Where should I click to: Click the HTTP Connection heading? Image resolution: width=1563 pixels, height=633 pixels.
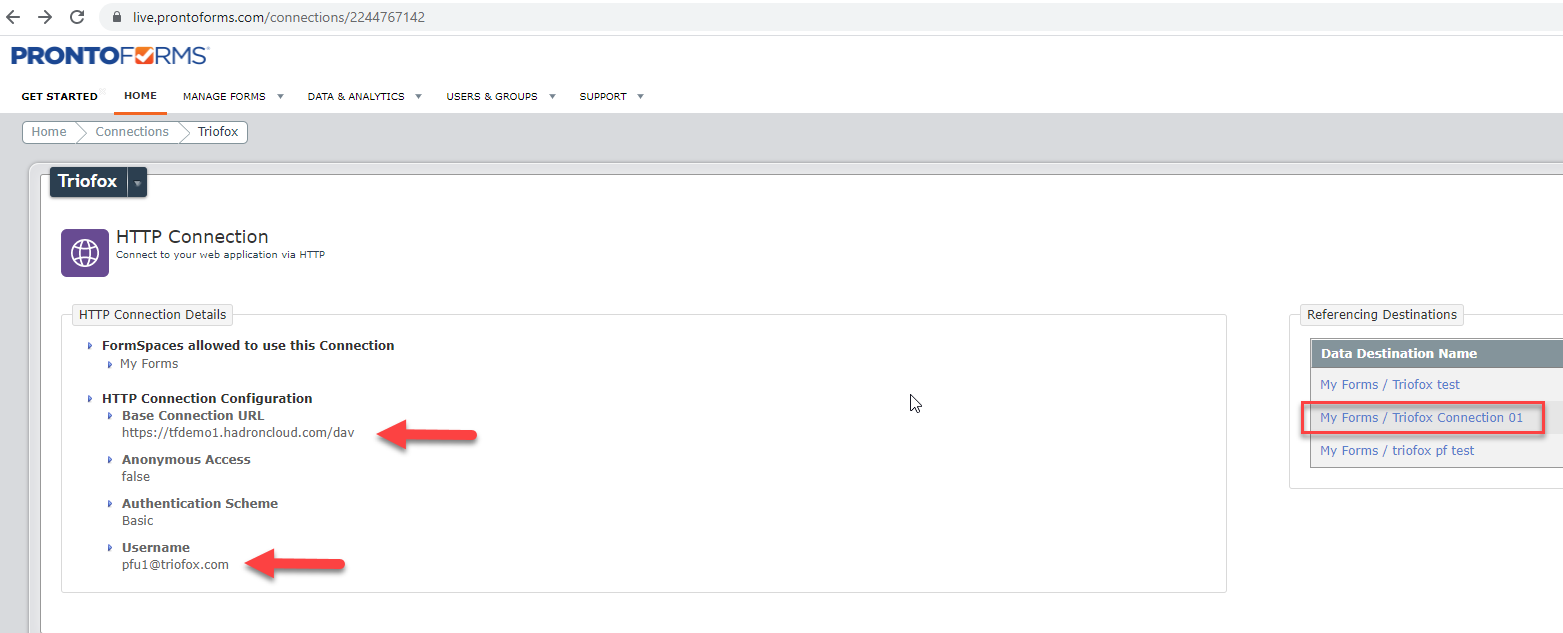coord(192,237)
